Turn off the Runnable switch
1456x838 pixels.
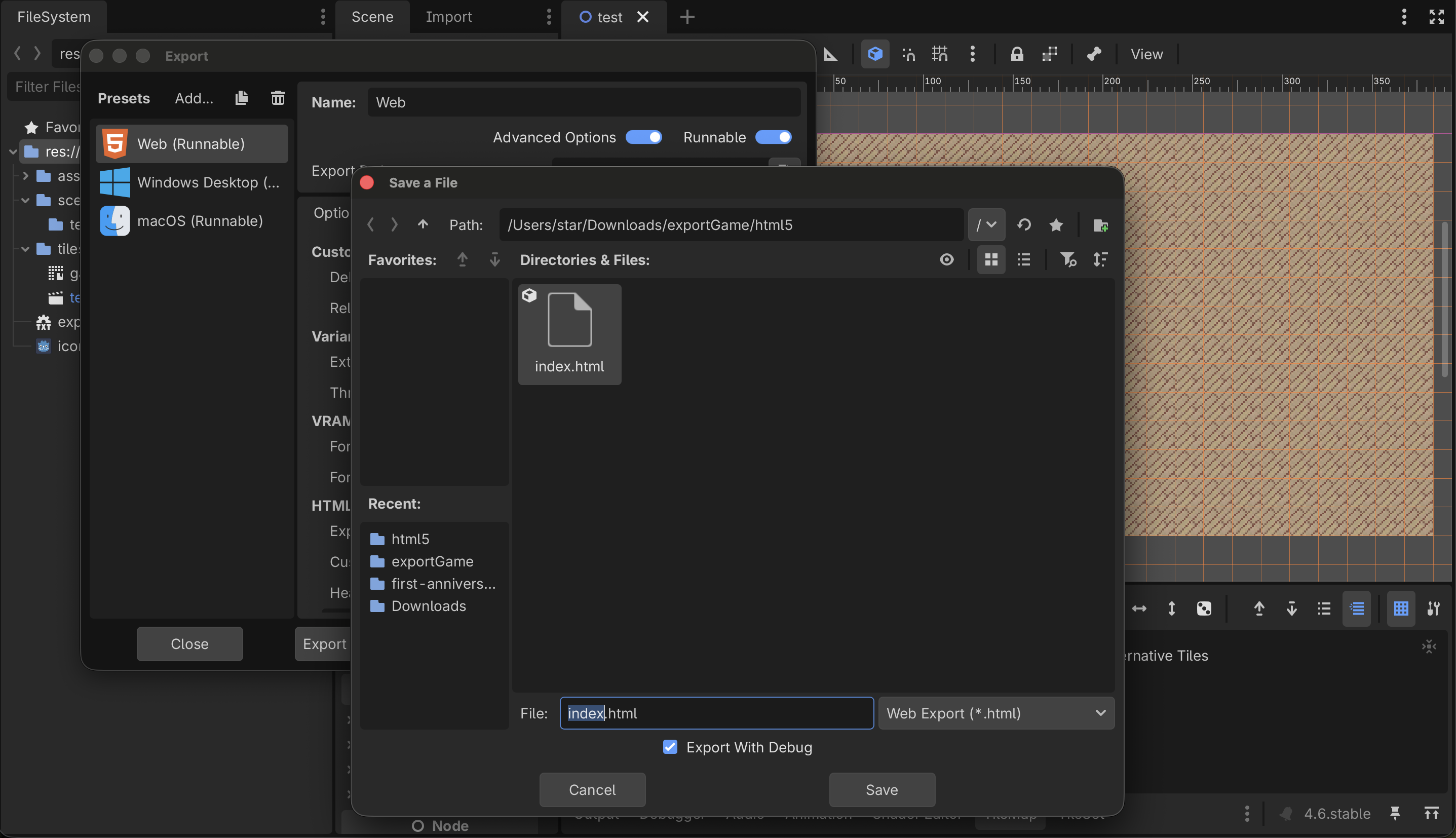[773, 138]
